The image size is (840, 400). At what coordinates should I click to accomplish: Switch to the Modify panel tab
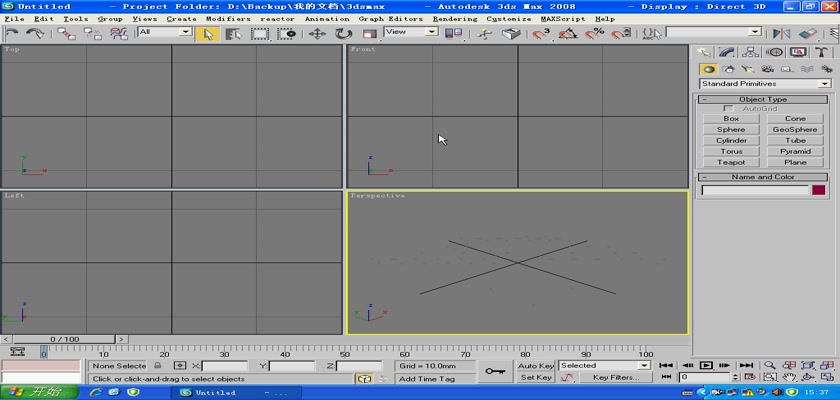[x=727, y=52]
